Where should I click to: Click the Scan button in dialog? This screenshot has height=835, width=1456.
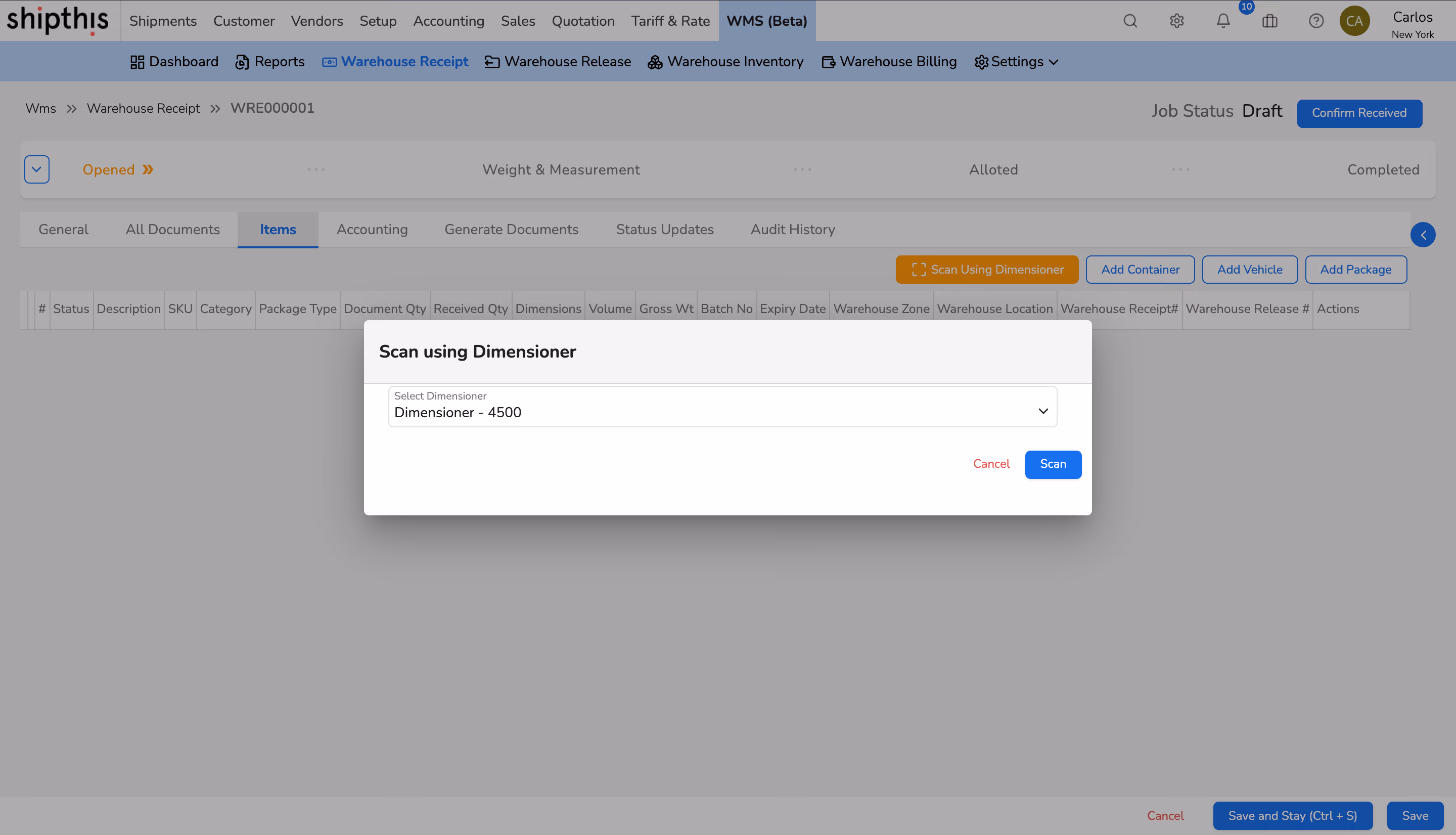coord(1053,464)
